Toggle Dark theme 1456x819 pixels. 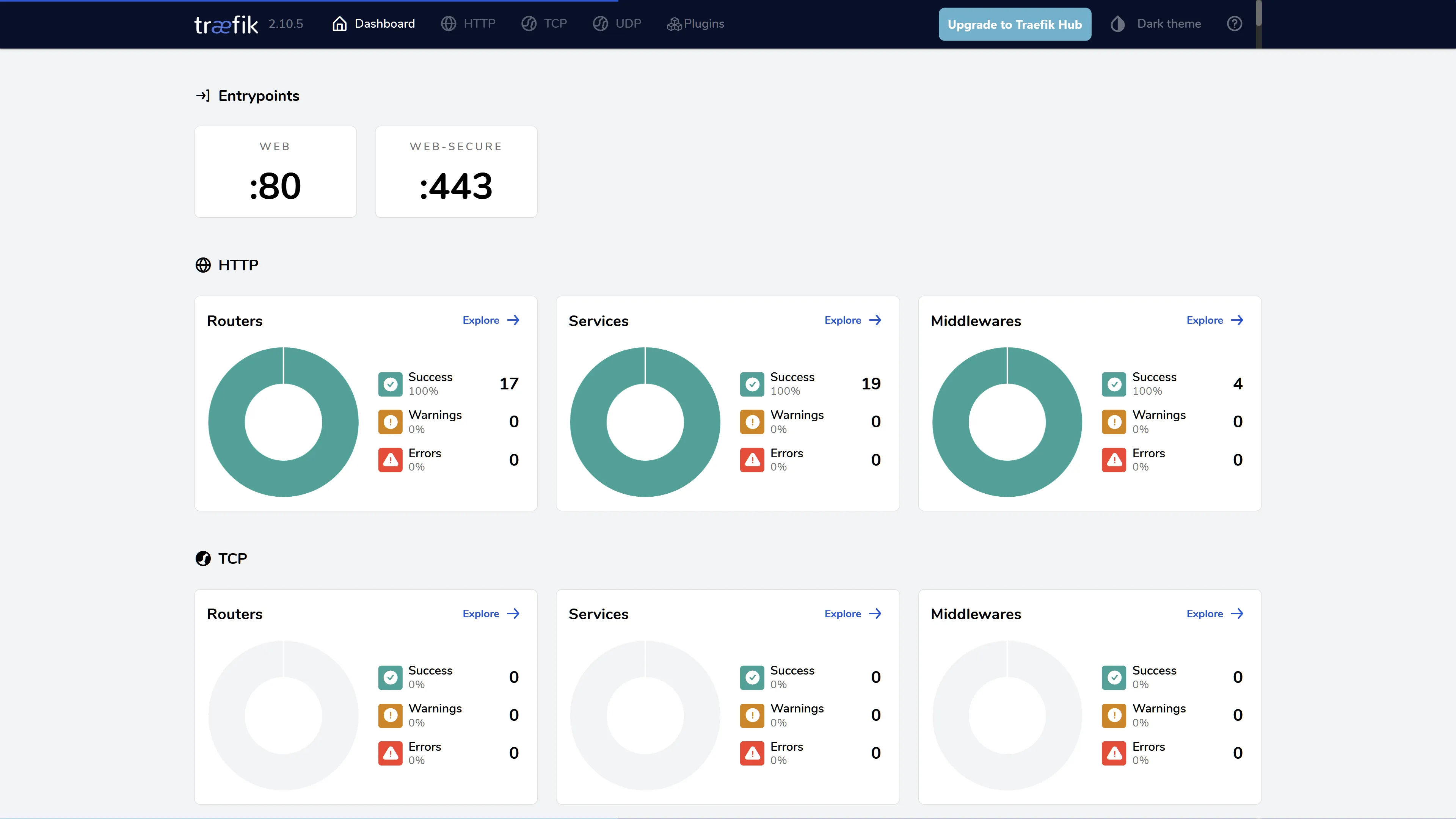pos(1156,24)
